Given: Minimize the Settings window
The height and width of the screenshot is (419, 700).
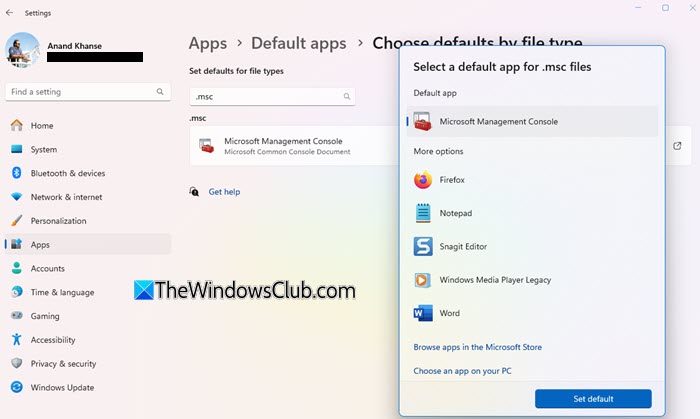Looking at the screenshot, I should (638, 8).
